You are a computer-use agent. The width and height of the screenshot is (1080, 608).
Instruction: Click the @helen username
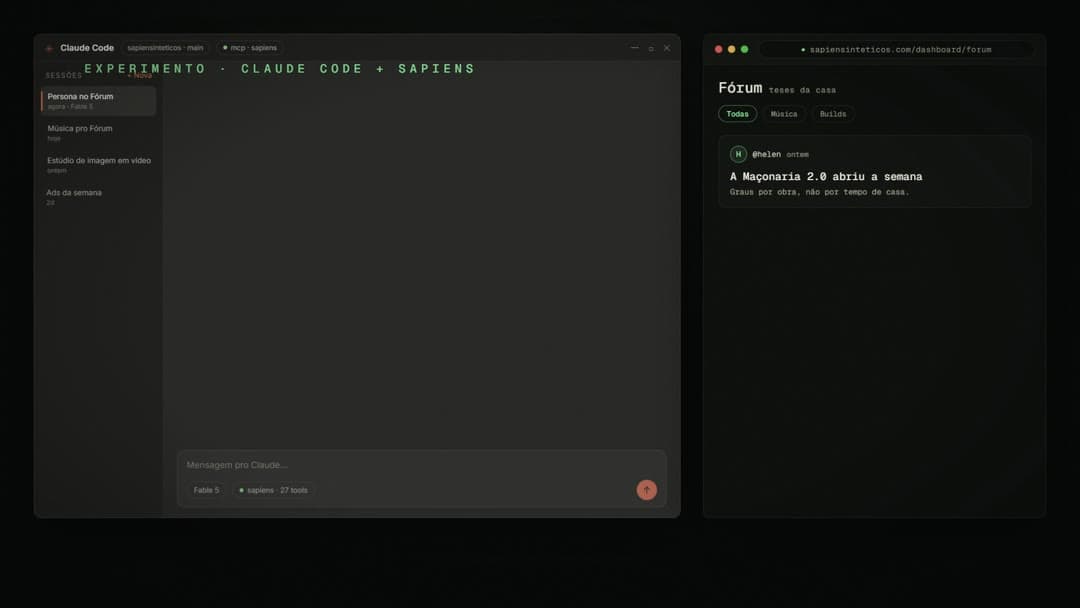pyautogui.click(x=766, y=154)
